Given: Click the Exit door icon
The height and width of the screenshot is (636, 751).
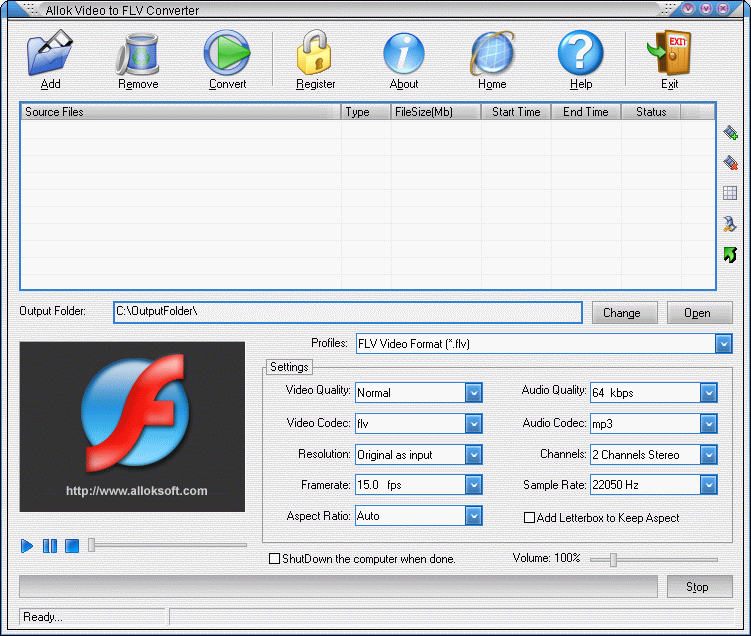Looking at the screenshot, I should click(669, 54).
